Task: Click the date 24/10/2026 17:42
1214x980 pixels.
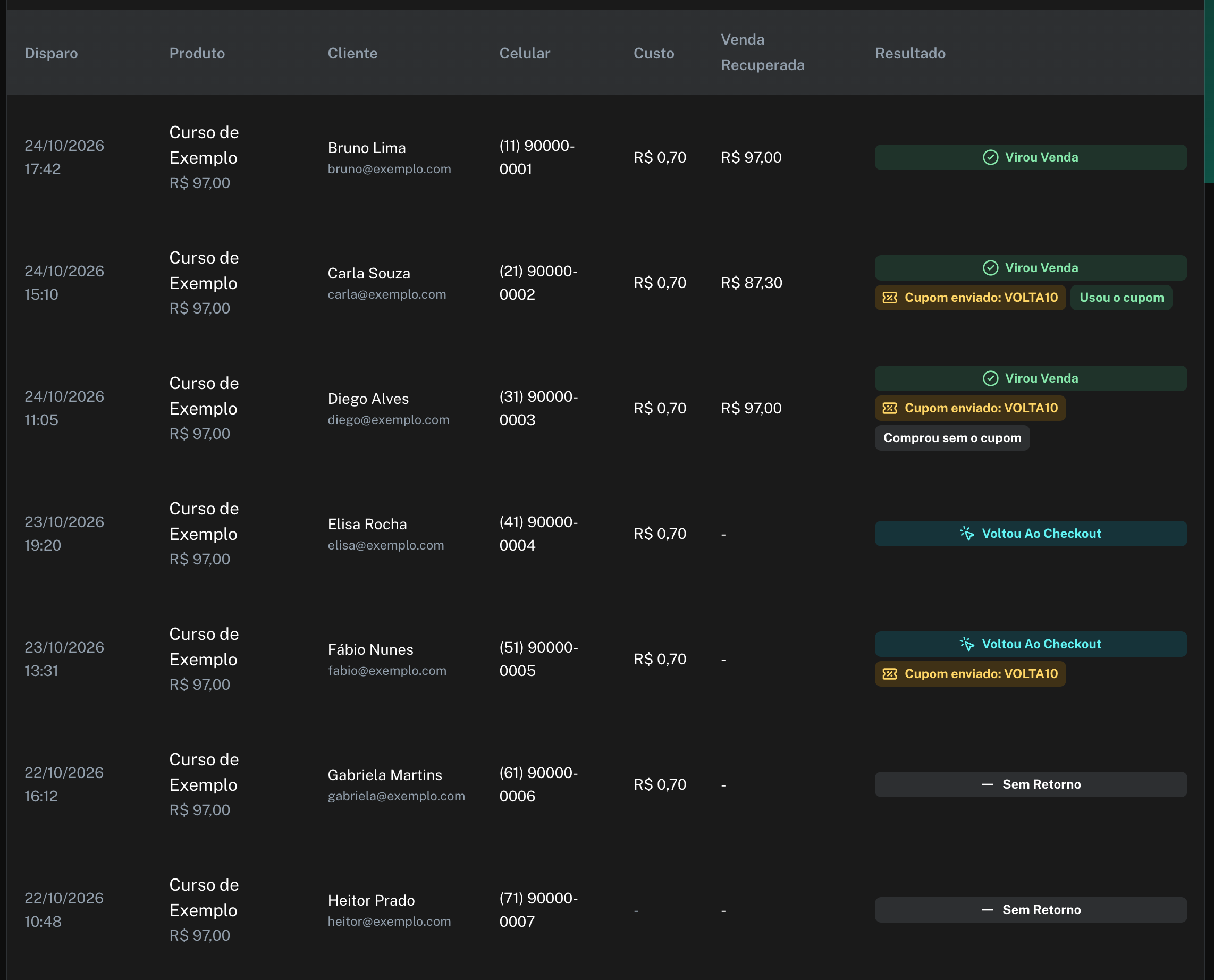Action: click(64, 157)
